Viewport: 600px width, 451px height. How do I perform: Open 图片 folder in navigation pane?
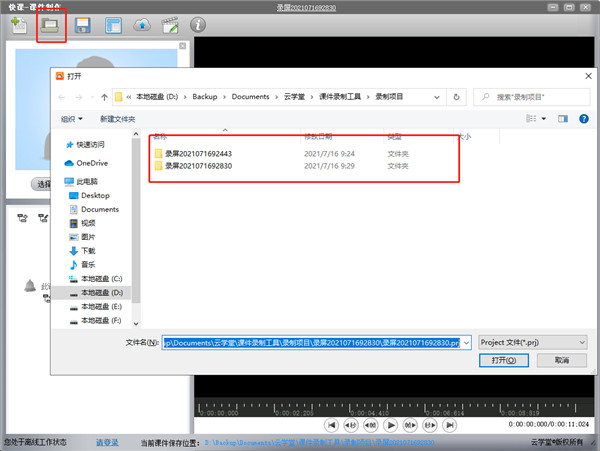coord(88,237)
